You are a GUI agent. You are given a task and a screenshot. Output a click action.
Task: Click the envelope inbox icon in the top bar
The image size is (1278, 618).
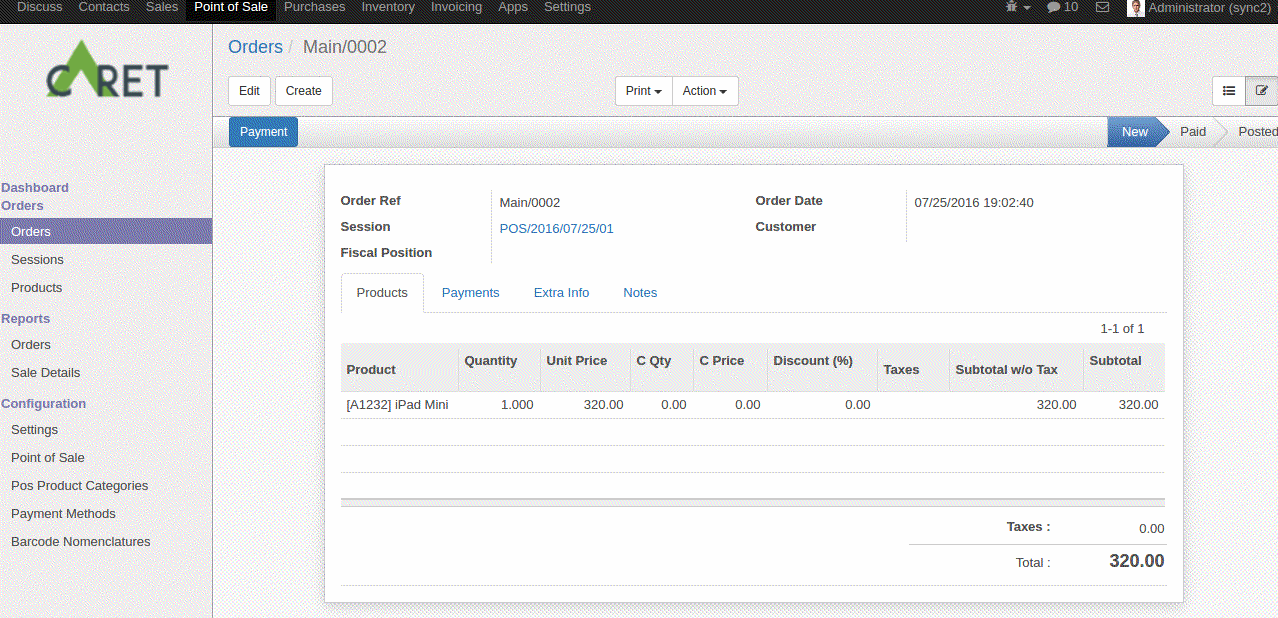point(1102,8)
